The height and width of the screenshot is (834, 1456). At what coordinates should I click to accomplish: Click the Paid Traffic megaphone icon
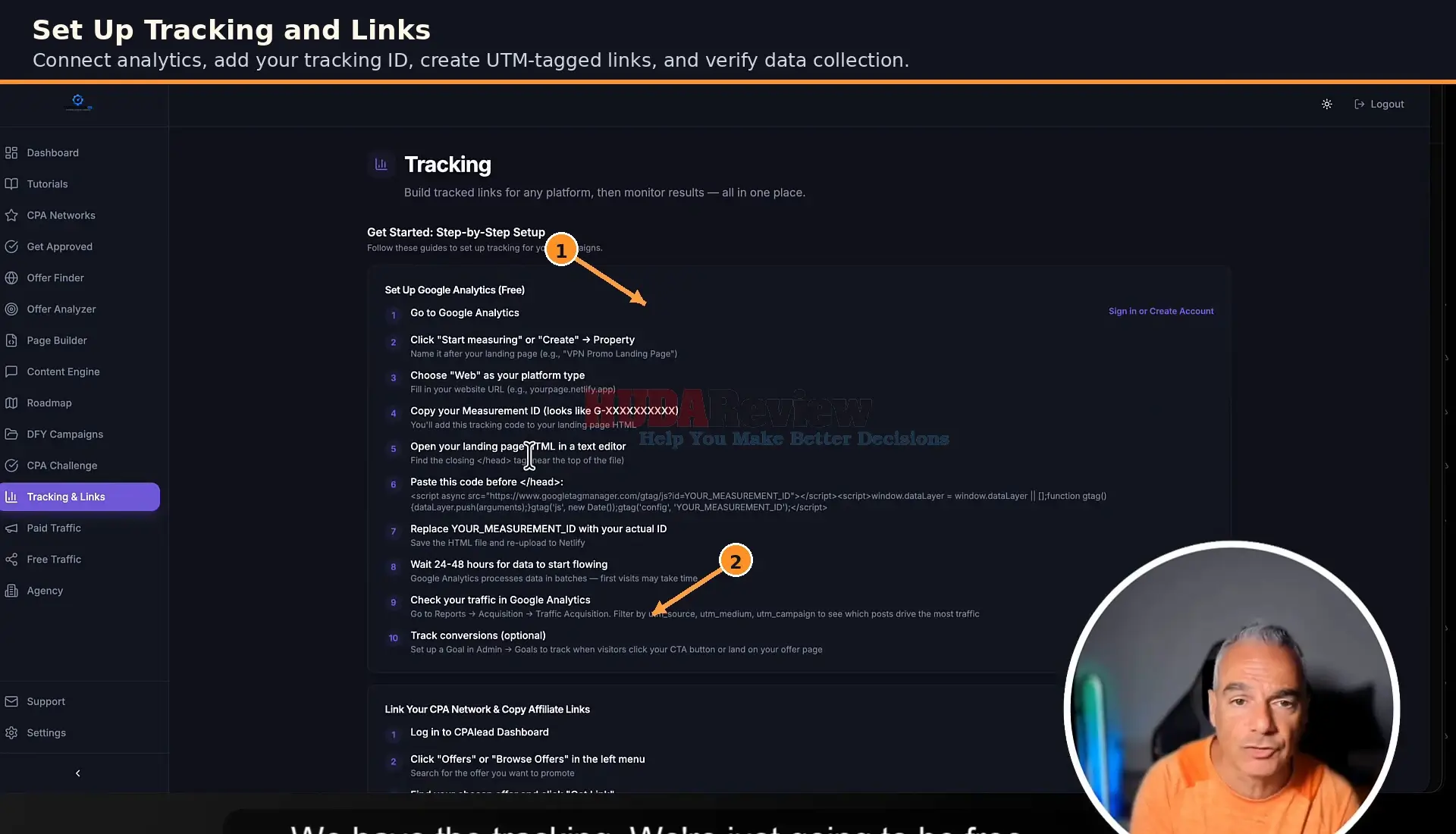(11, 528)
